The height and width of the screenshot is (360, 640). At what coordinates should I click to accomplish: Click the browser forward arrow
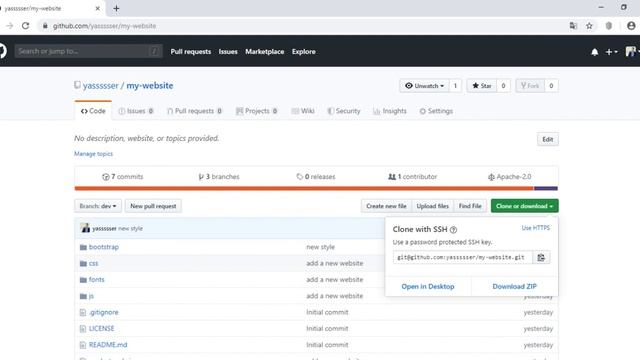point(9,26)
